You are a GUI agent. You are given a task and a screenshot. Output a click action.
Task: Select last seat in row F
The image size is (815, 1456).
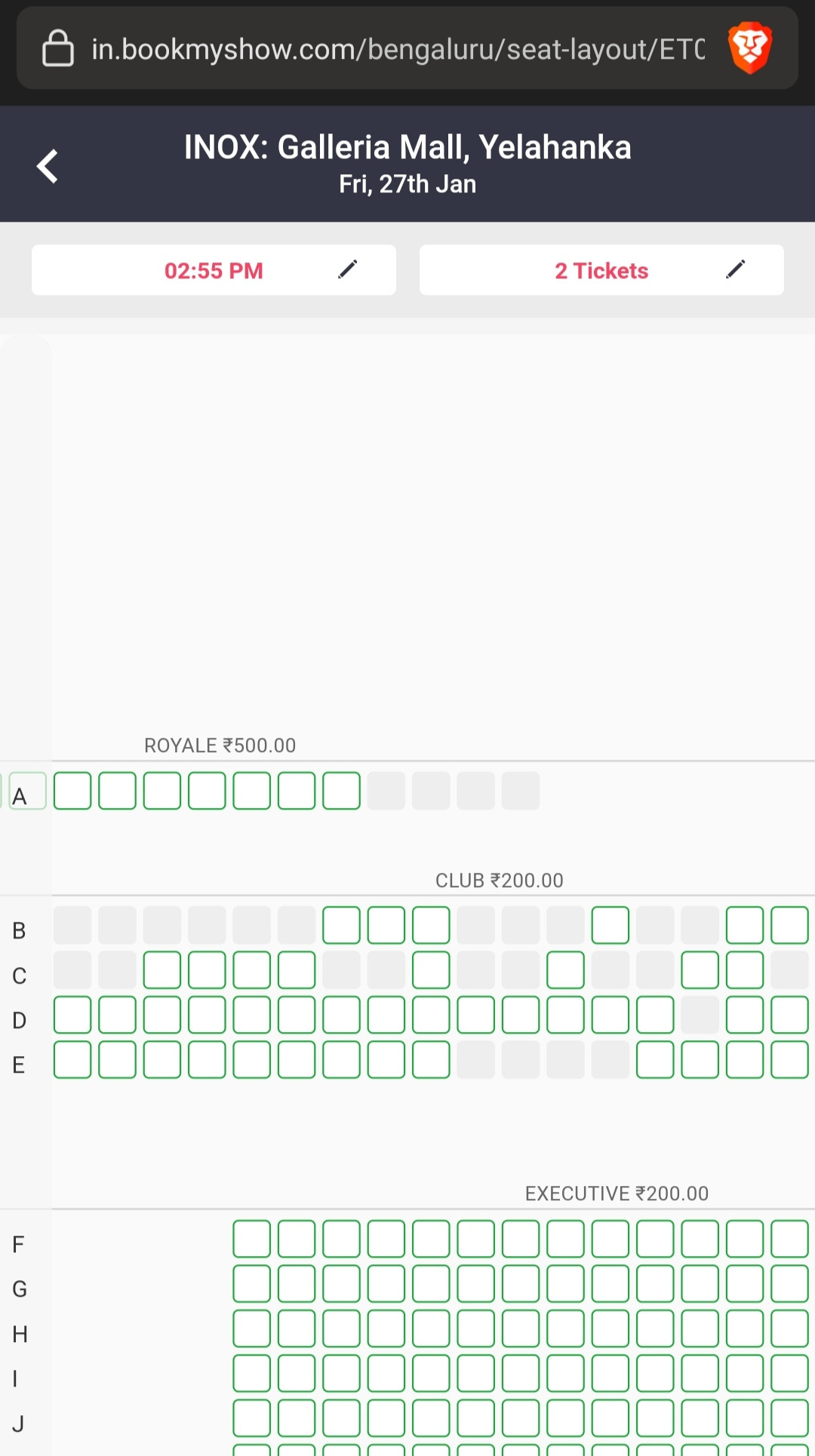click(790, 1239)
